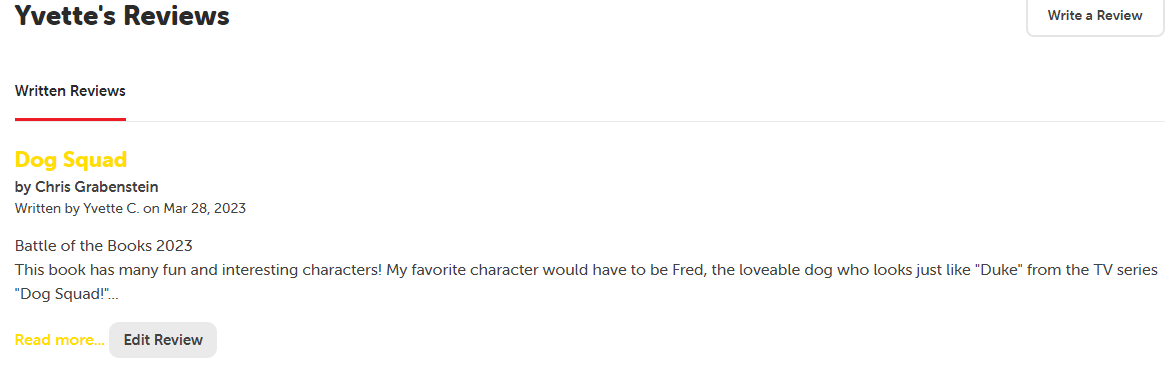Select the Mar 28, 2023 review date

205,208
